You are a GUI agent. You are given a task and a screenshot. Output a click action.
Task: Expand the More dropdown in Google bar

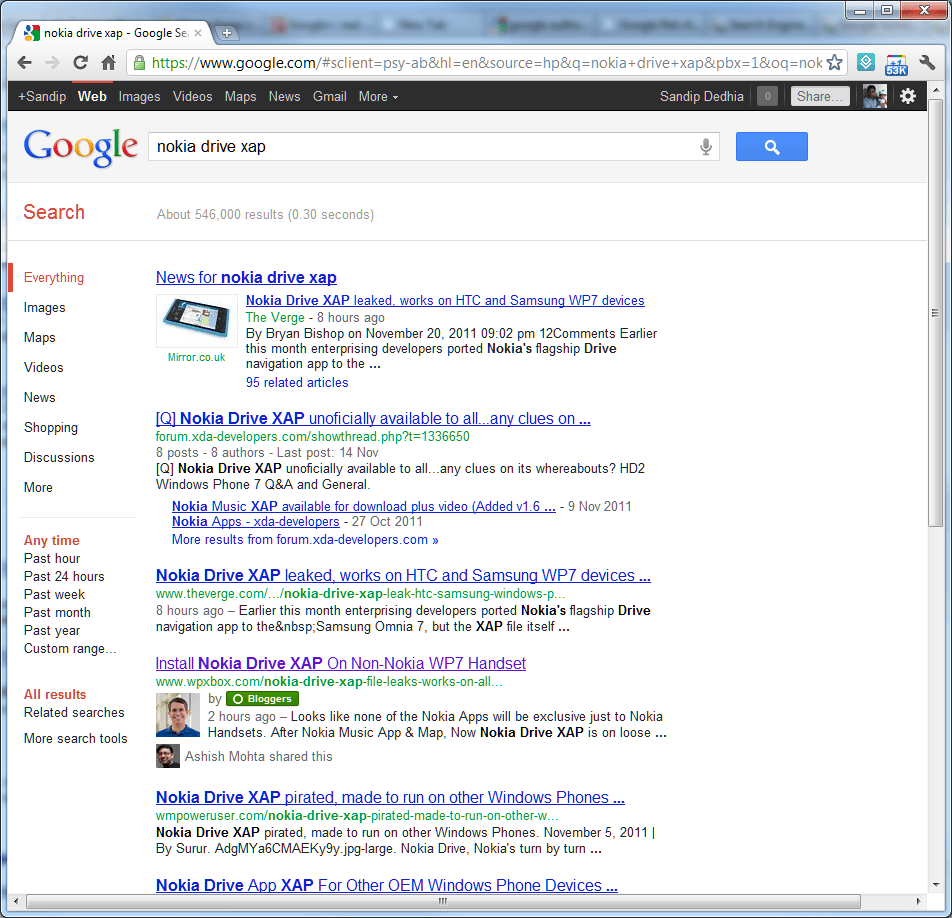click(x=378, y=97)
